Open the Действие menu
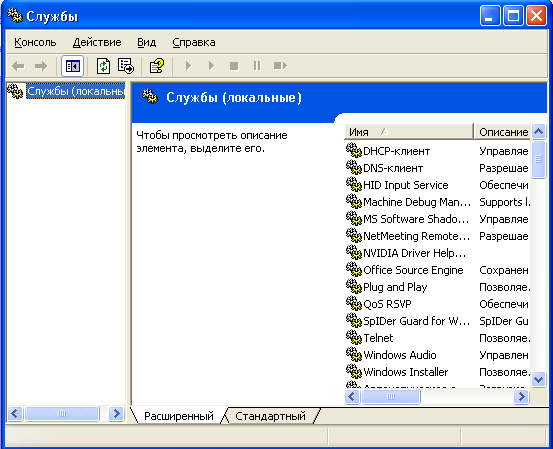This screenshot has width=553, height=449. click(97, 42)
